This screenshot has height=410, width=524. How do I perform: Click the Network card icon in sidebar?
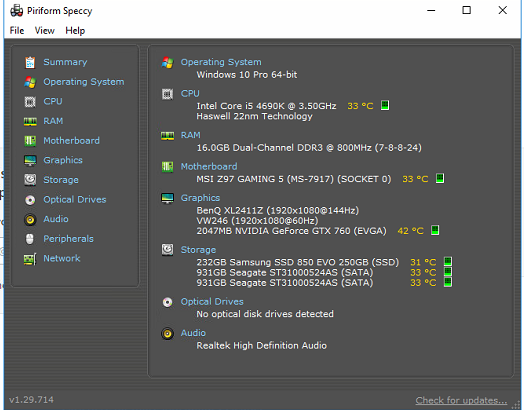[x=30, y=259]
